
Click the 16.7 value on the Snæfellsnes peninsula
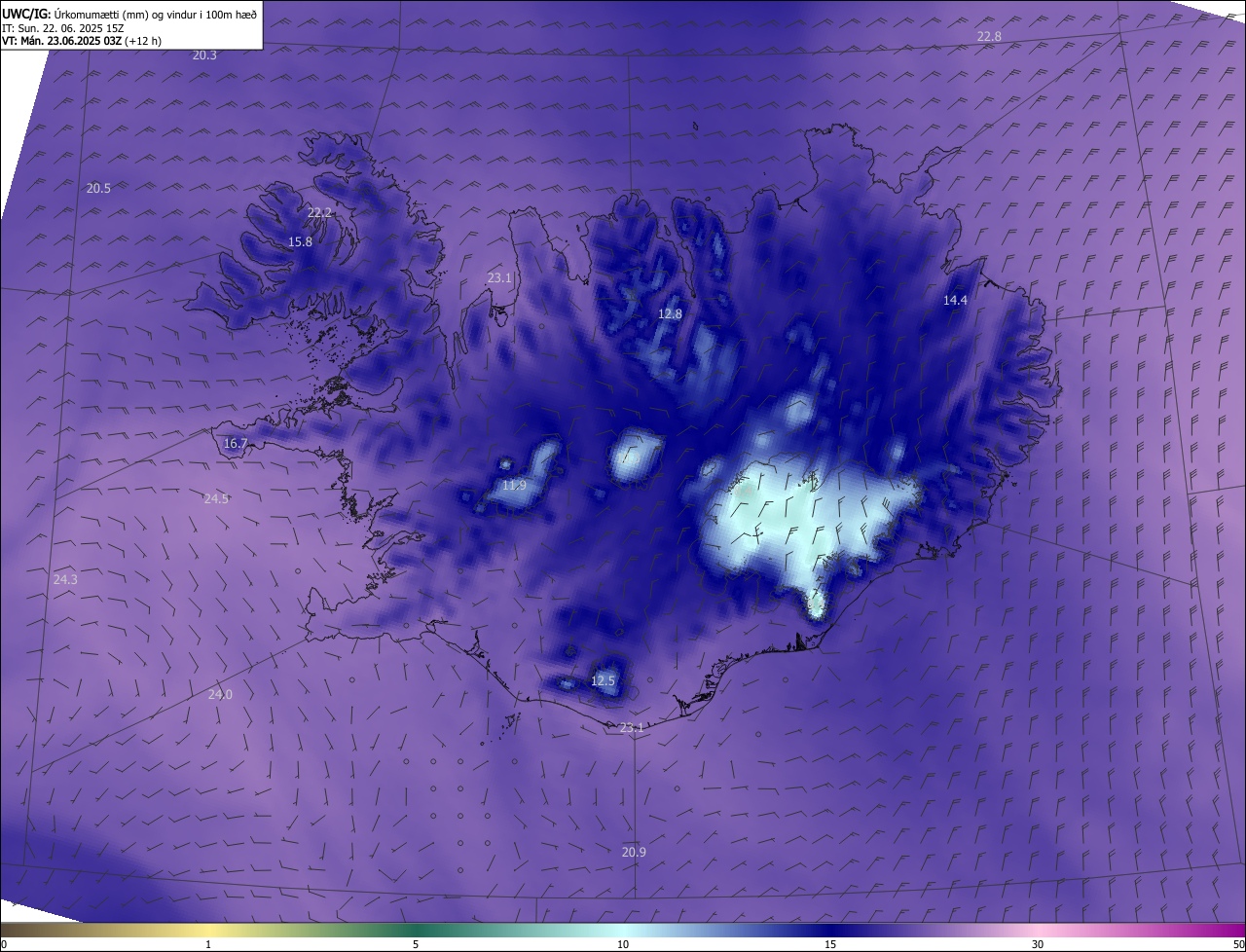(x=236, y=443)
